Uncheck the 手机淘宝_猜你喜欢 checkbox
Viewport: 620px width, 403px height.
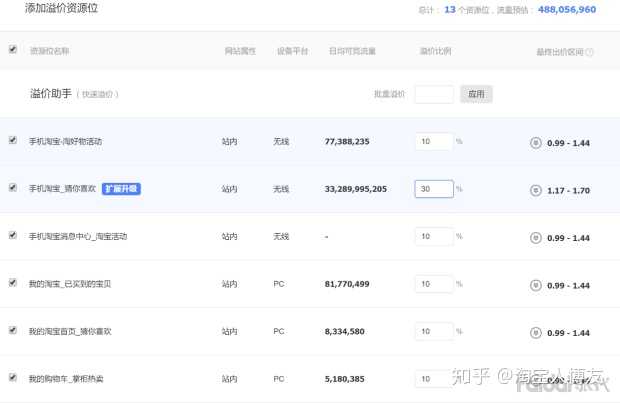tap(13, 187)
